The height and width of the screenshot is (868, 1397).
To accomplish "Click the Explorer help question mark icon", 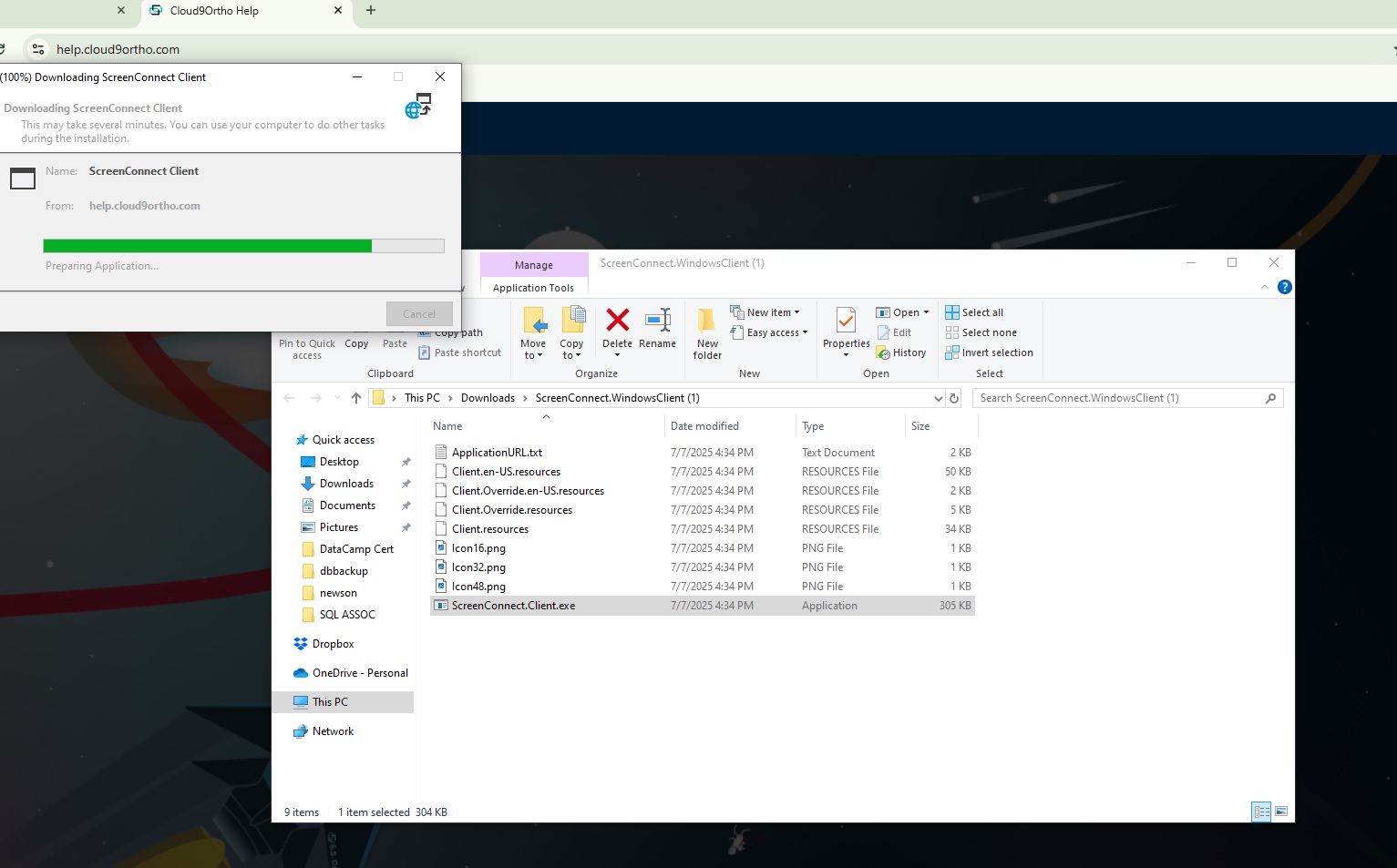I will tap(1285, 287).
